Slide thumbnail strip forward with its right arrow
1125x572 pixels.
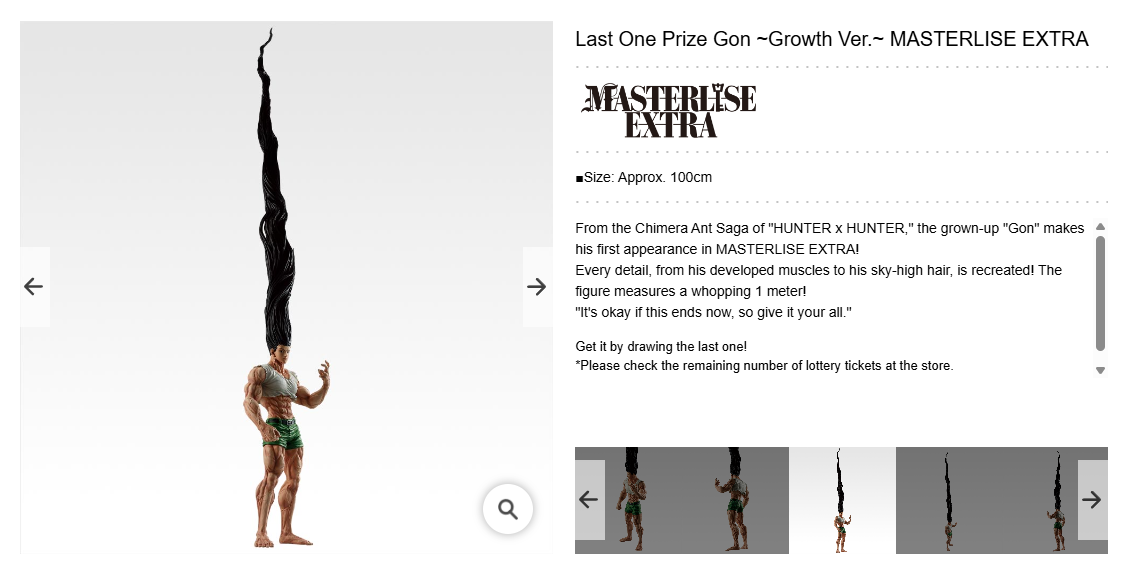(1093, 500)
